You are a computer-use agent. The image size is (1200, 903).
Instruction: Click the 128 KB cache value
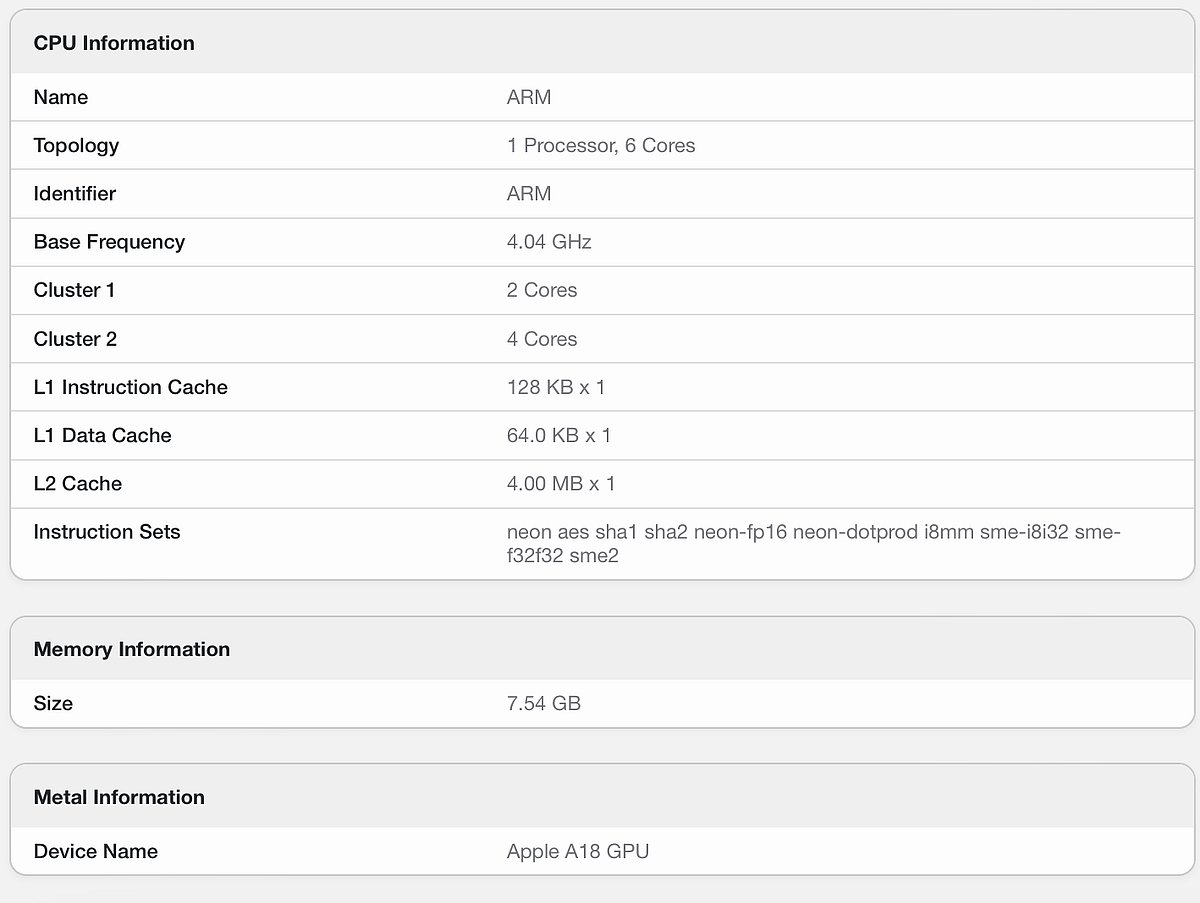point(545,387)
